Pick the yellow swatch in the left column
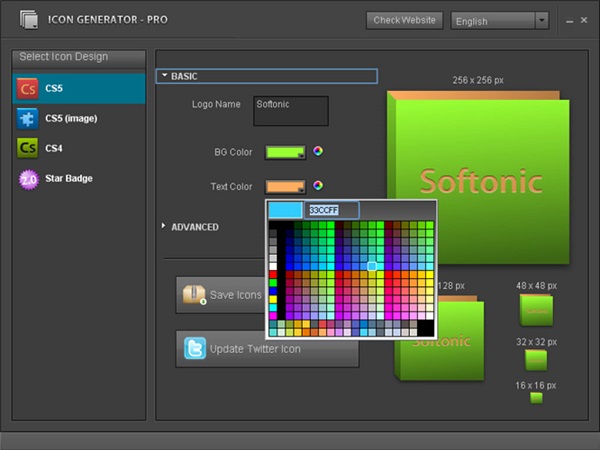 (x=273, y=299)
